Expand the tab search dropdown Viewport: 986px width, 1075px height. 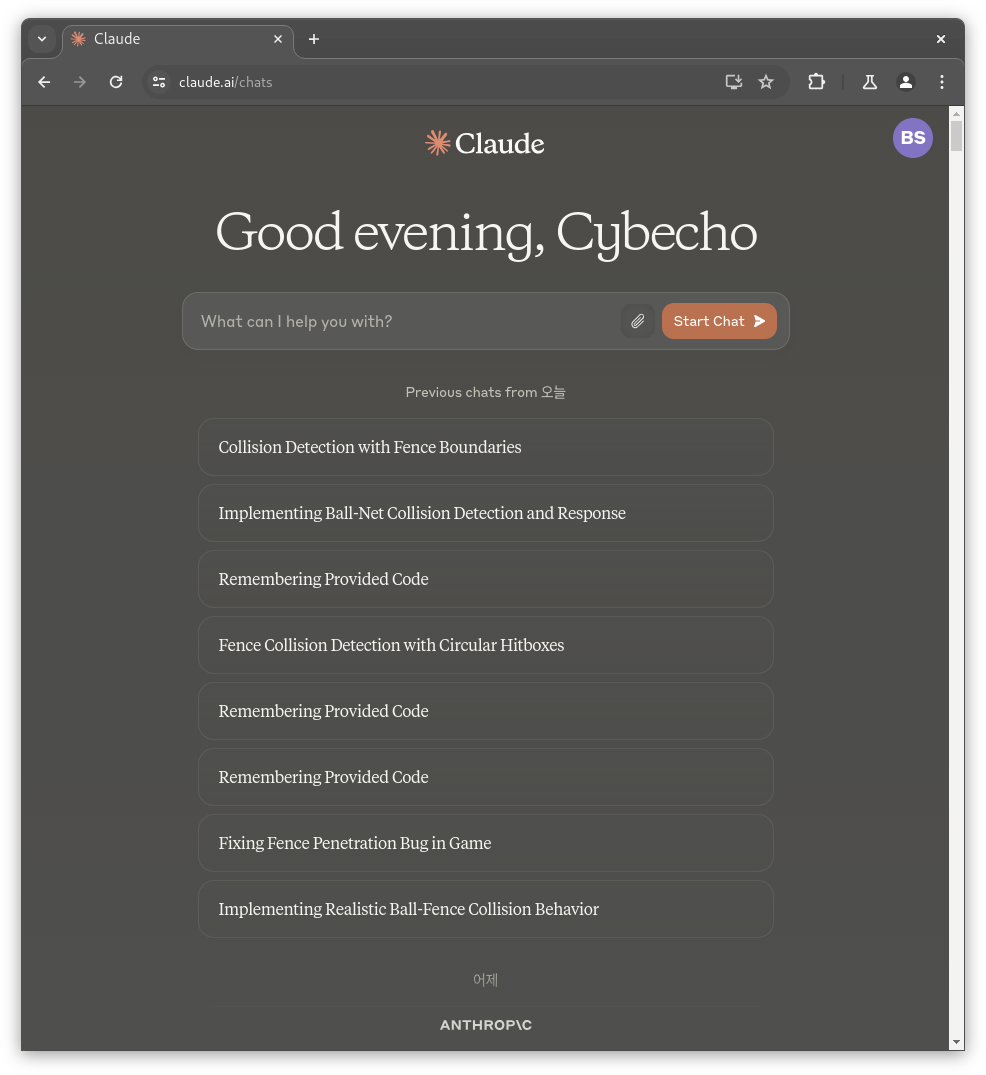point(42,39)
